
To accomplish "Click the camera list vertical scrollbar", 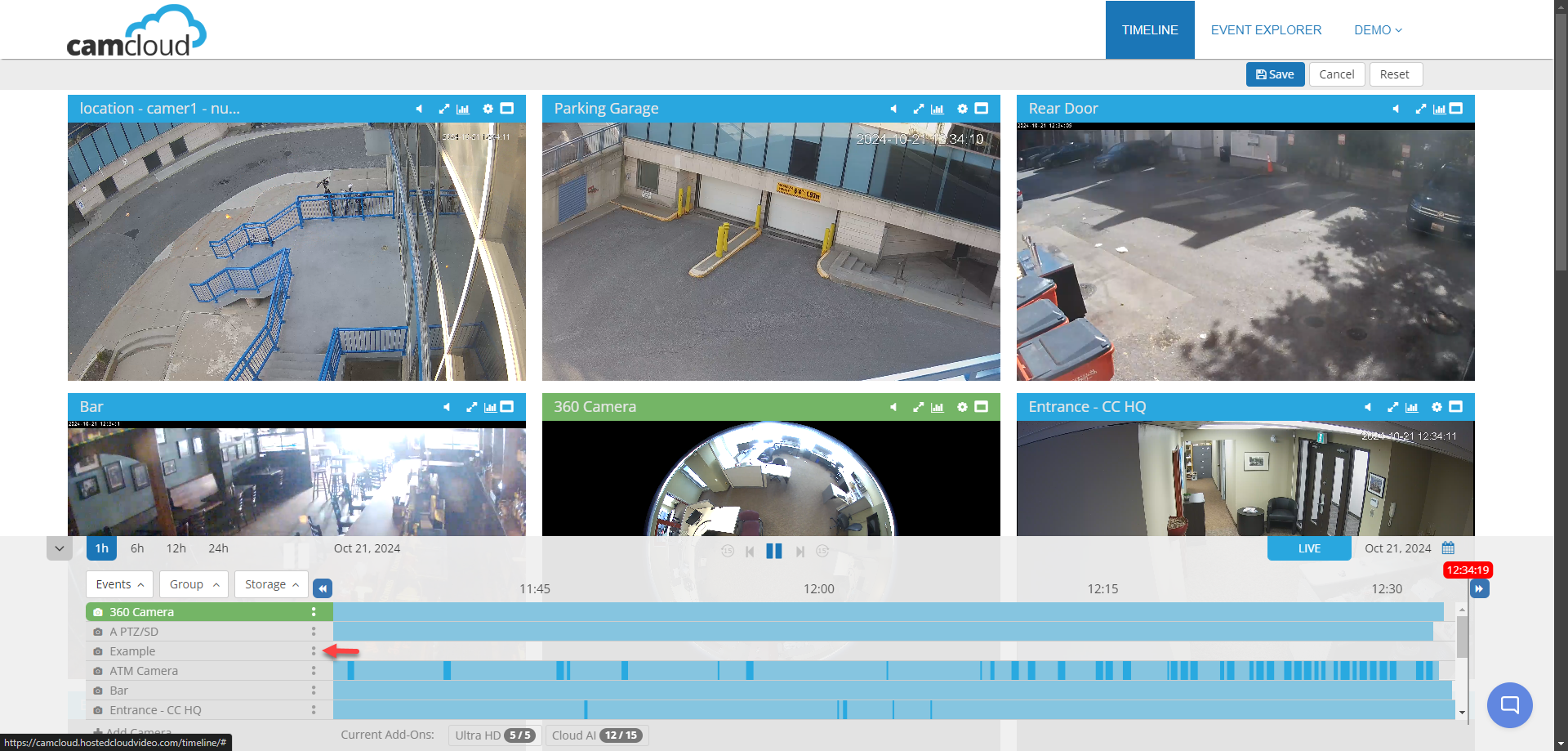I will point(1462,637).
